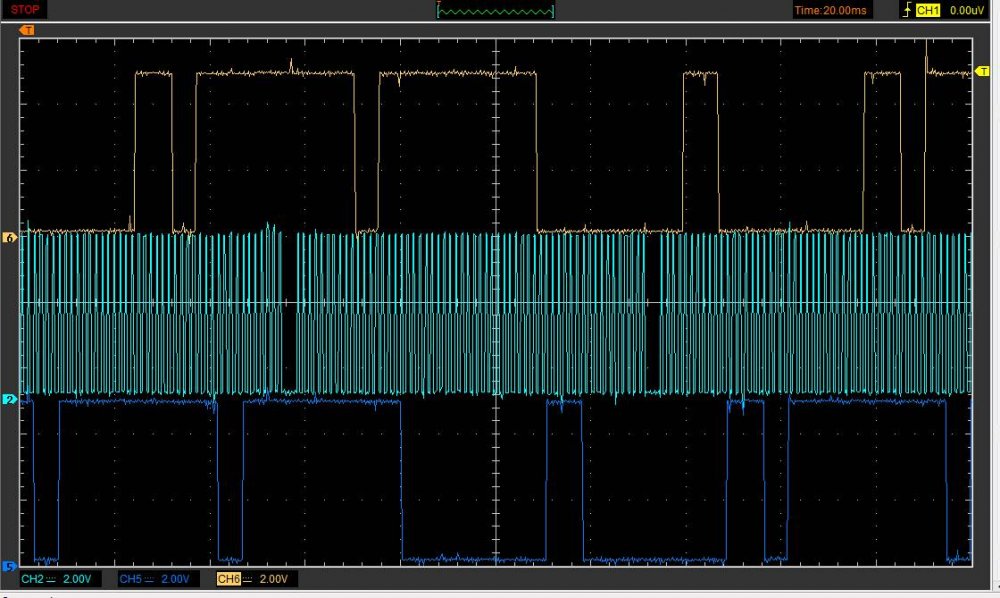Screen dimensions: 1000x598
Task: Open the Time 20.00ms timebase setting
Action: tap(830, 10)
